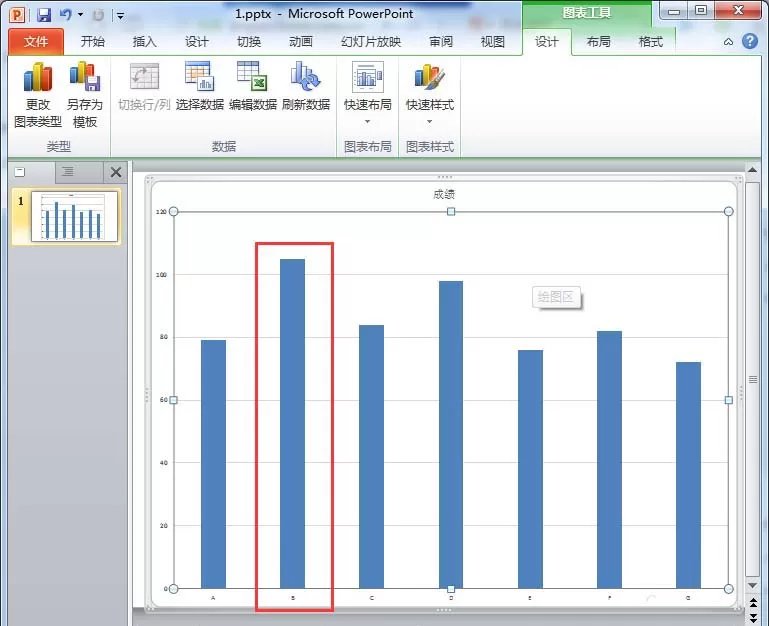
Task: Switch to the Home (开始) tab
Action: point(93,42)
